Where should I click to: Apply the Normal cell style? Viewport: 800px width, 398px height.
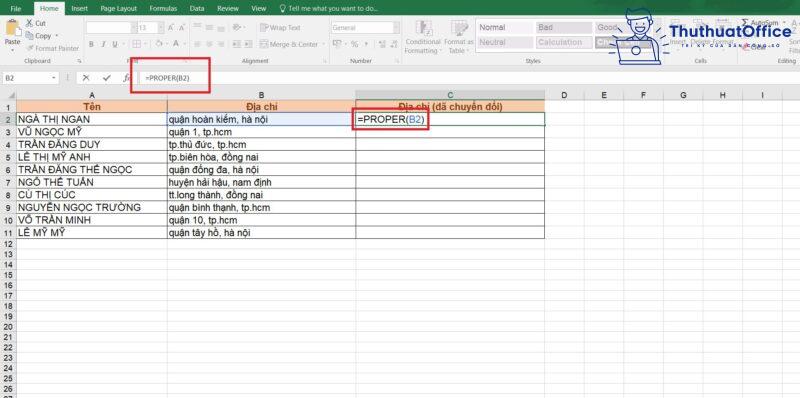pos(505,28)
